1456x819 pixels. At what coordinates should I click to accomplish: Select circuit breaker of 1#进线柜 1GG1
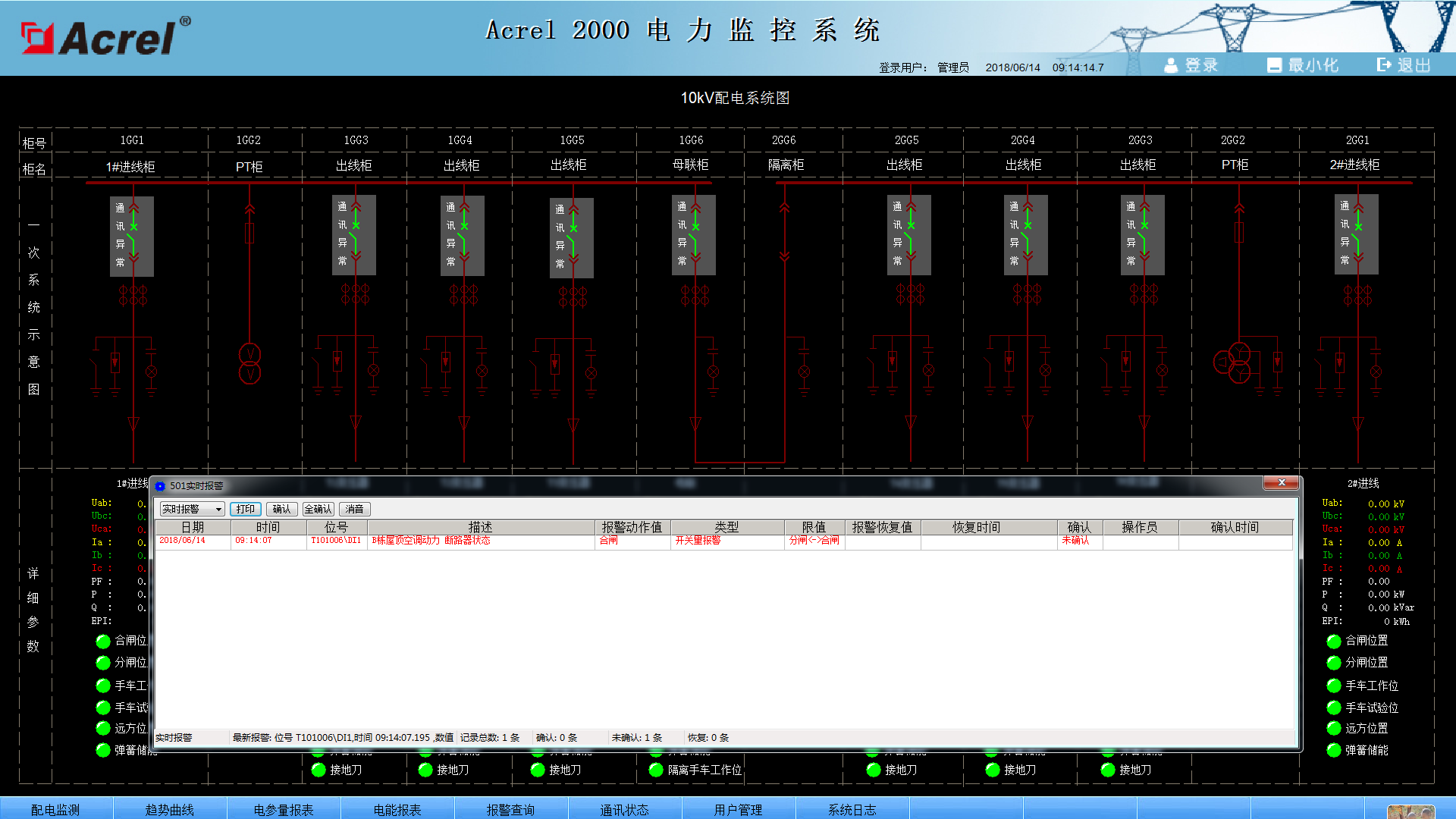133,237
